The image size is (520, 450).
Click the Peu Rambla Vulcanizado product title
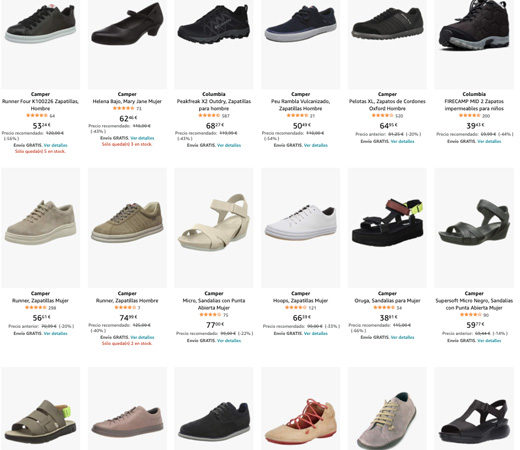[x=300, y=105]
